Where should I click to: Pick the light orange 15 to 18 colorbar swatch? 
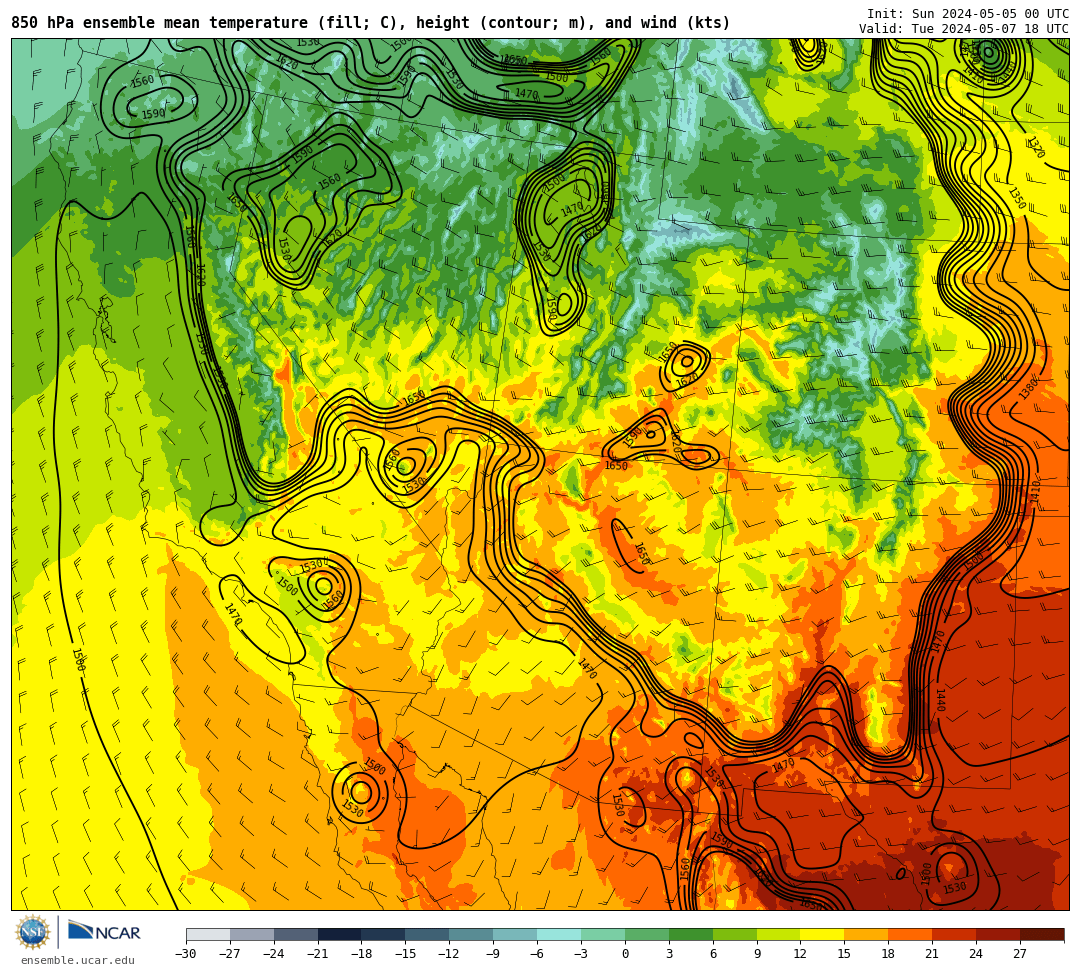(866, 934)
